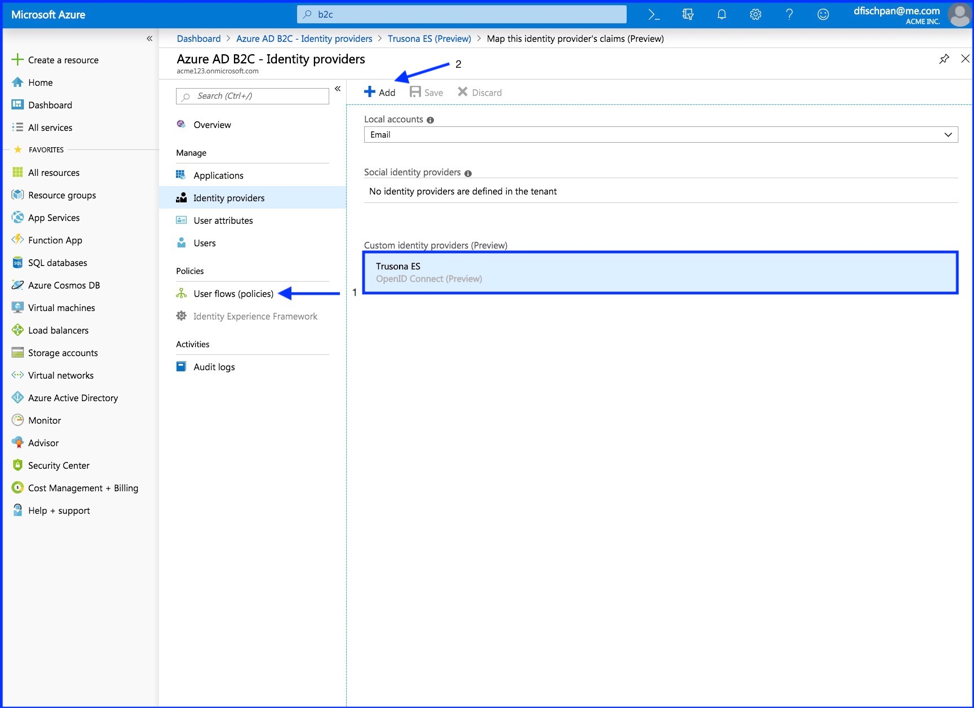Open the Local accounts Email dropdown
Screen dimensions: 974x708
[661, 134]
